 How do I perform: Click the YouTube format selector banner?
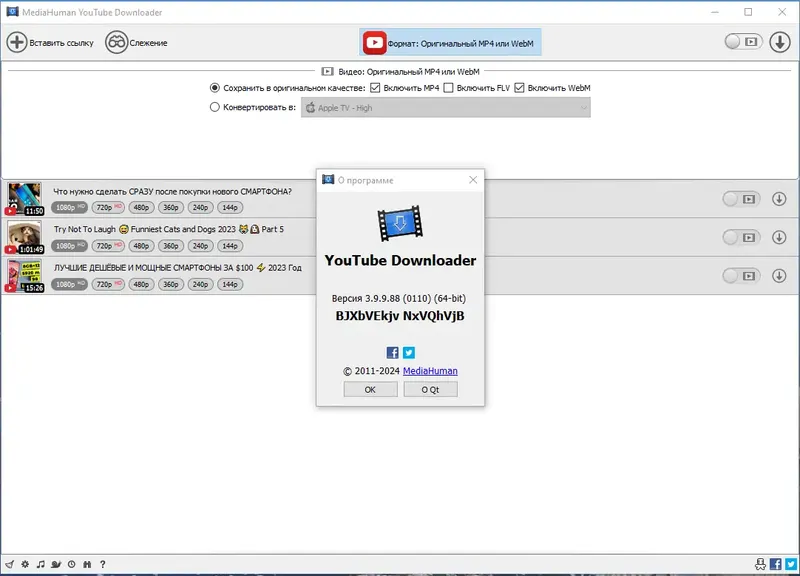[x=450, y=42]
